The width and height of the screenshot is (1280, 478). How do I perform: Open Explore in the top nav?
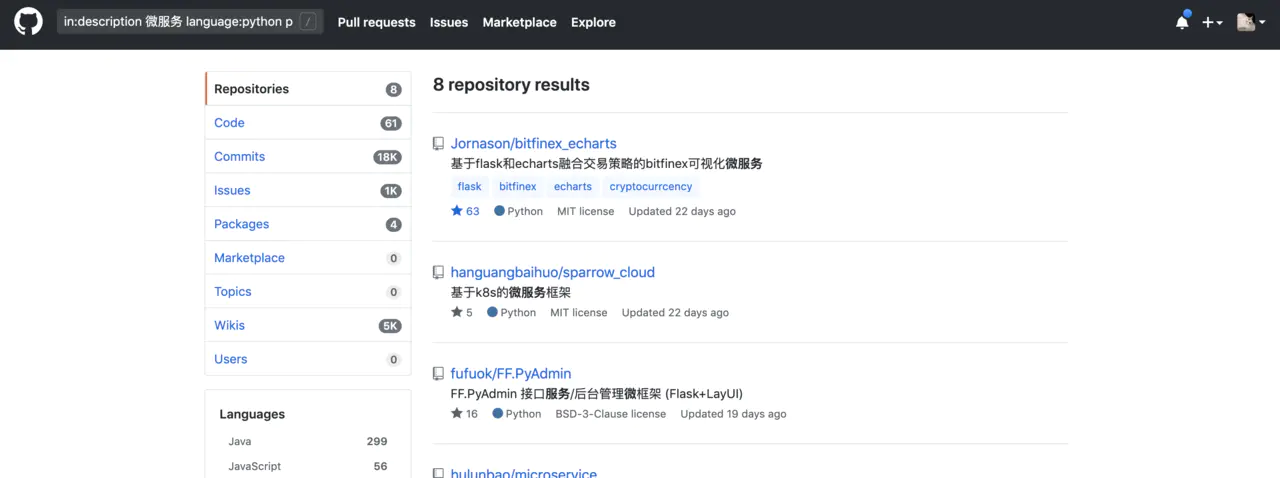pos(593,22)
